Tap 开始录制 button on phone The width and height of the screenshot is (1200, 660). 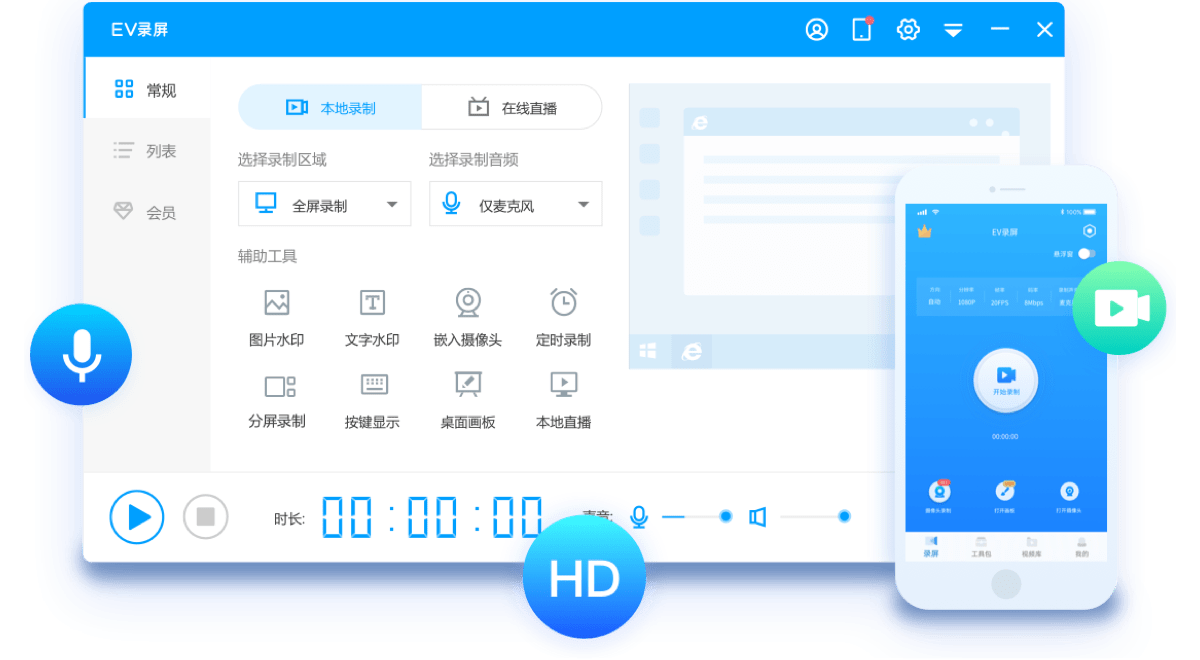[x=1005, y=381]
